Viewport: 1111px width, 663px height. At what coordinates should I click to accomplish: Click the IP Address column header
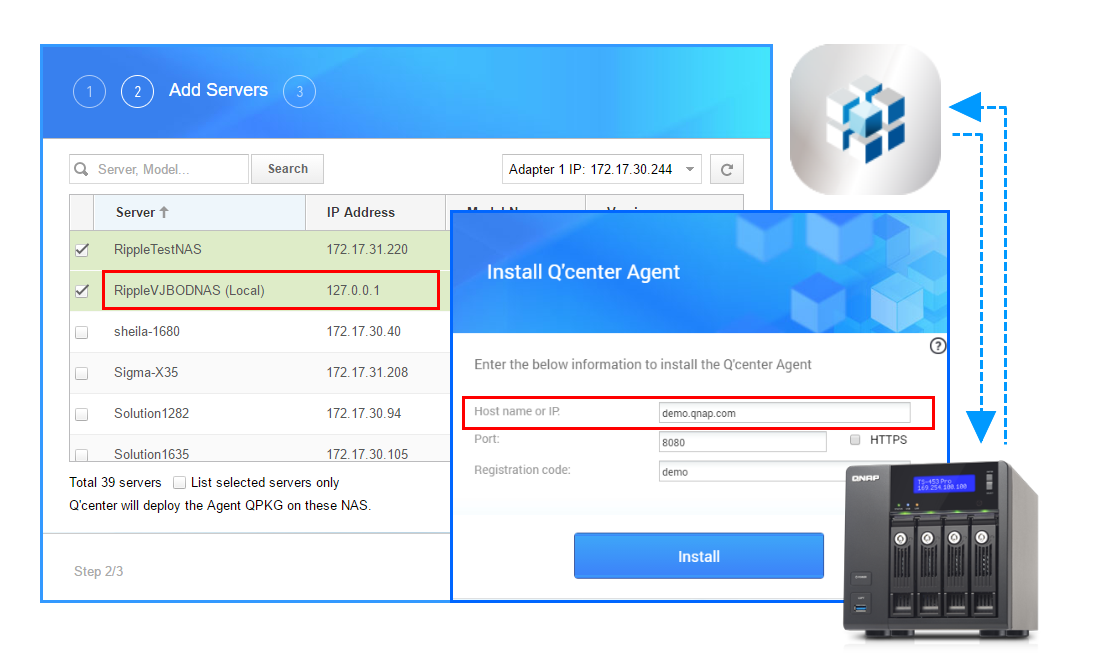coord(361,212)
